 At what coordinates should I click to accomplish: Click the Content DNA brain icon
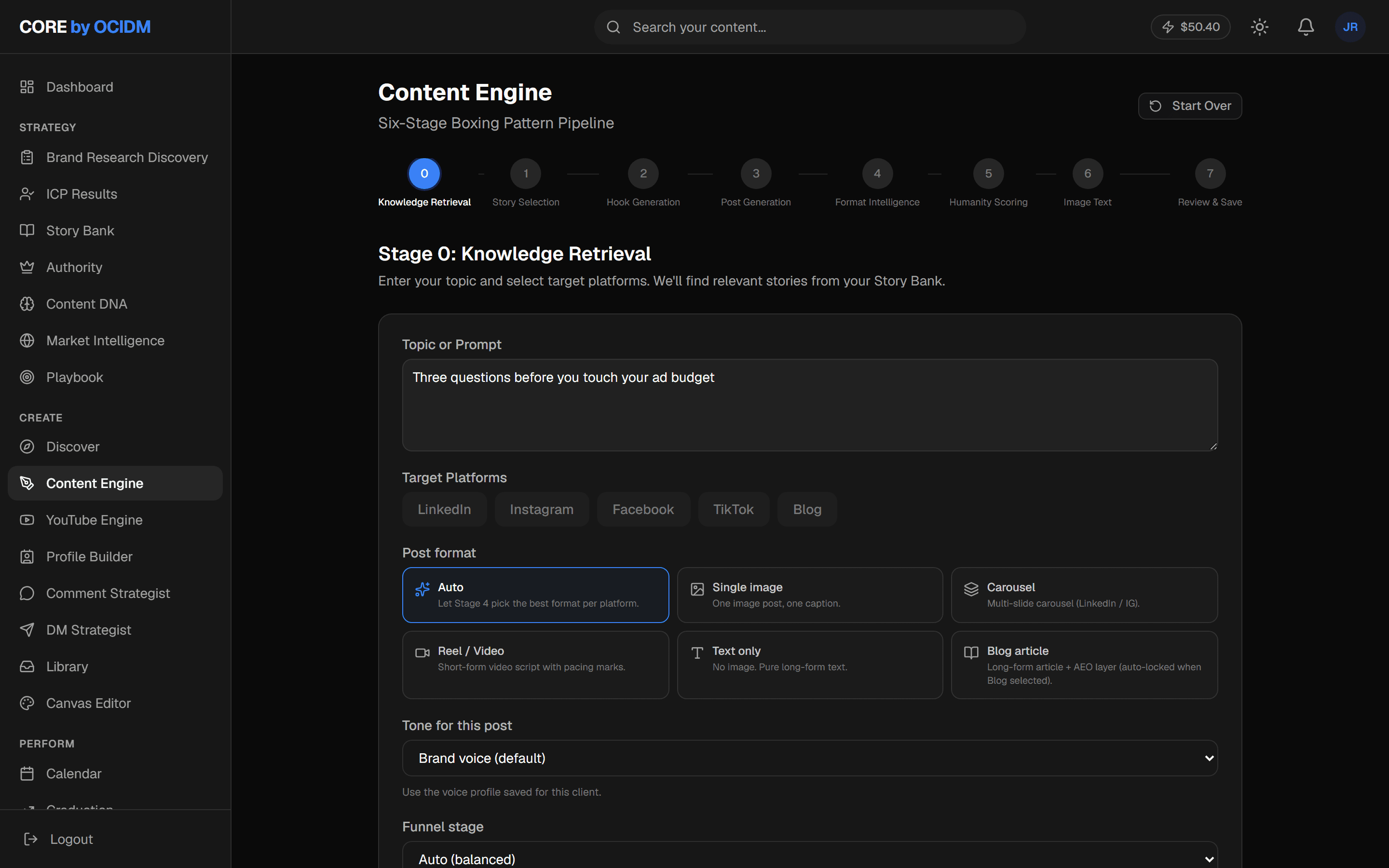[27, 304]
